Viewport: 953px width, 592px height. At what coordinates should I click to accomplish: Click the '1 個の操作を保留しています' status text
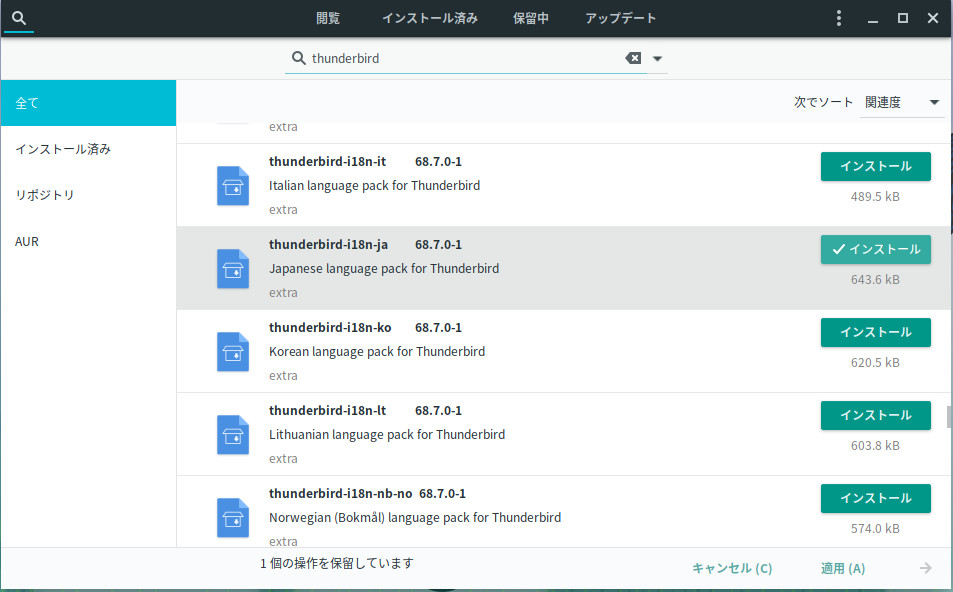337,563
